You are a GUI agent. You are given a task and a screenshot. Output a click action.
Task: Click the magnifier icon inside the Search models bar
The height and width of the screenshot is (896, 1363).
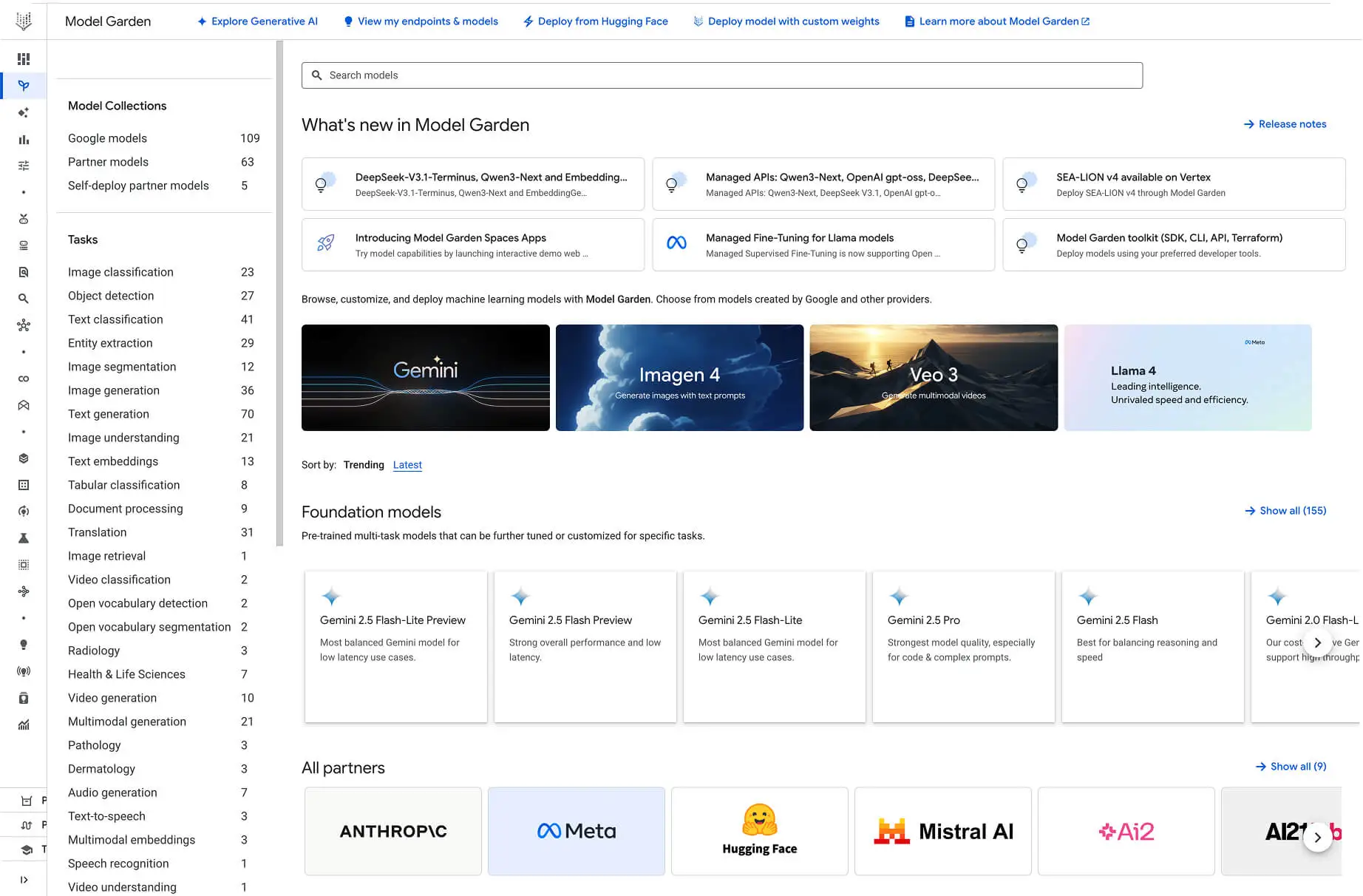317,75
